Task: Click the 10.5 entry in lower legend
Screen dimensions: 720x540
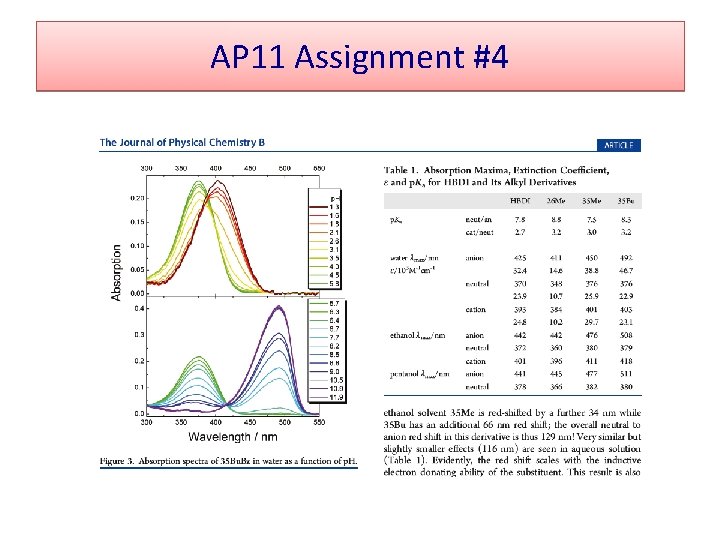Action: (x=326, y=380)
